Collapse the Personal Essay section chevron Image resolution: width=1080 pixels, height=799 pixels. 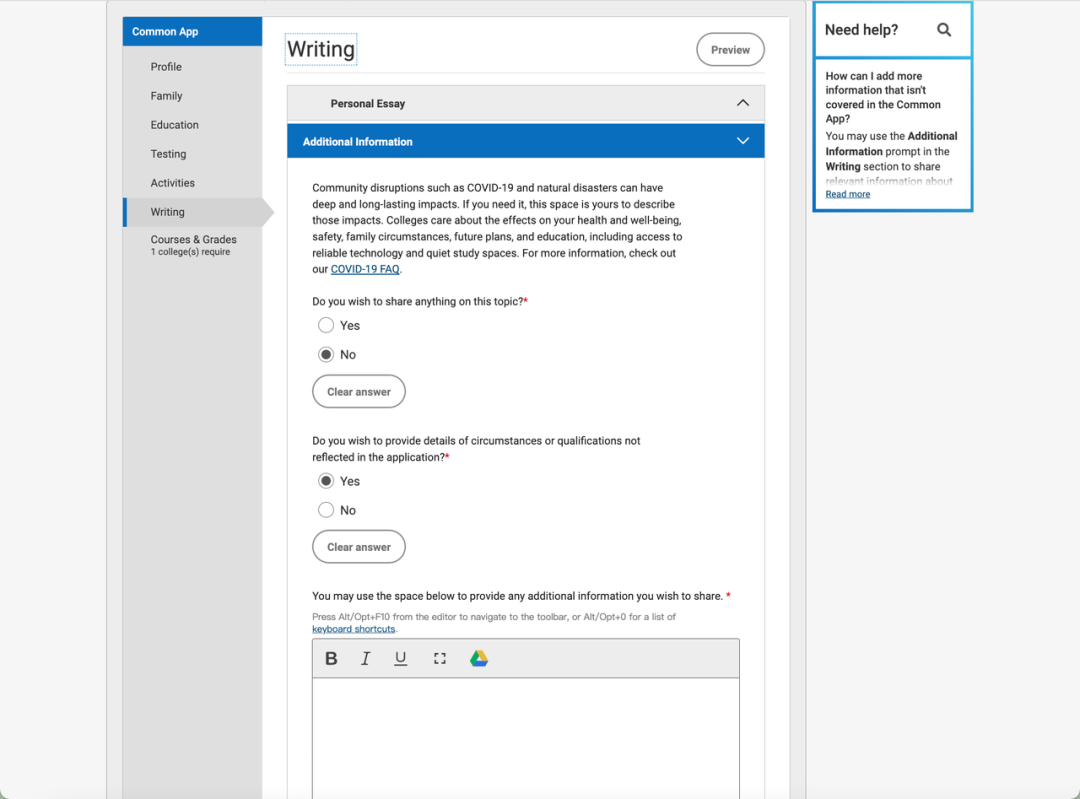742,103
